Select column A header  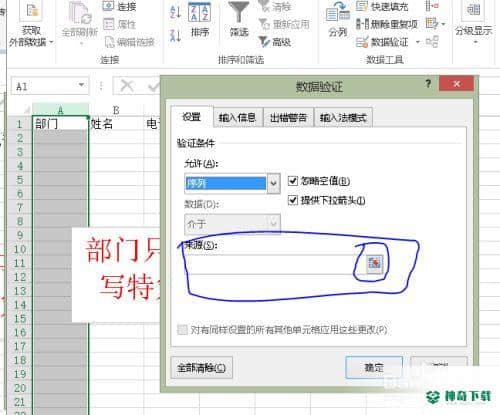point(60,110)
